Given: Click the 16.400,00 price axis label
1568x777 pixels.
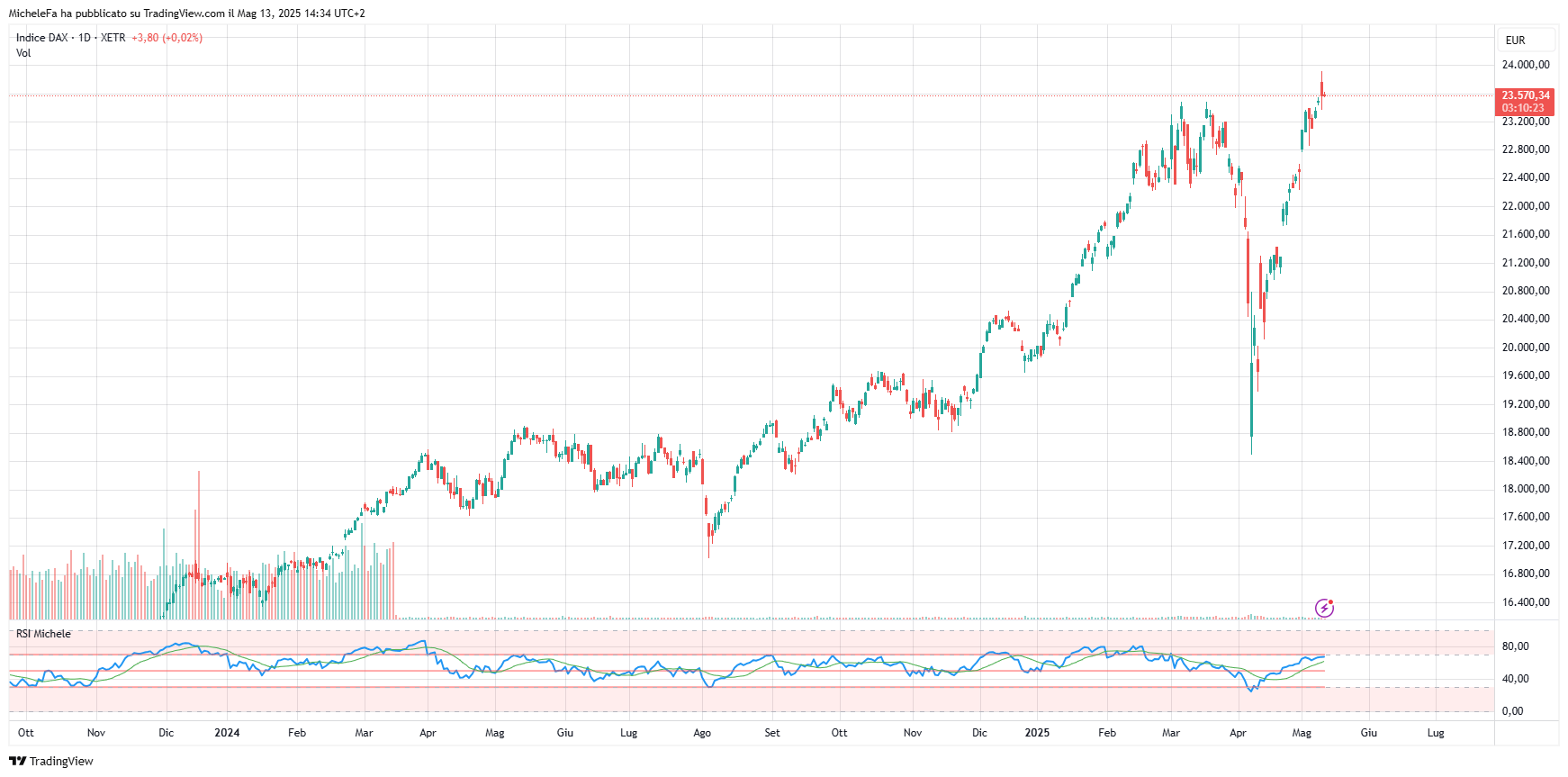Looking at the screenshot, I should [1526, 602].
